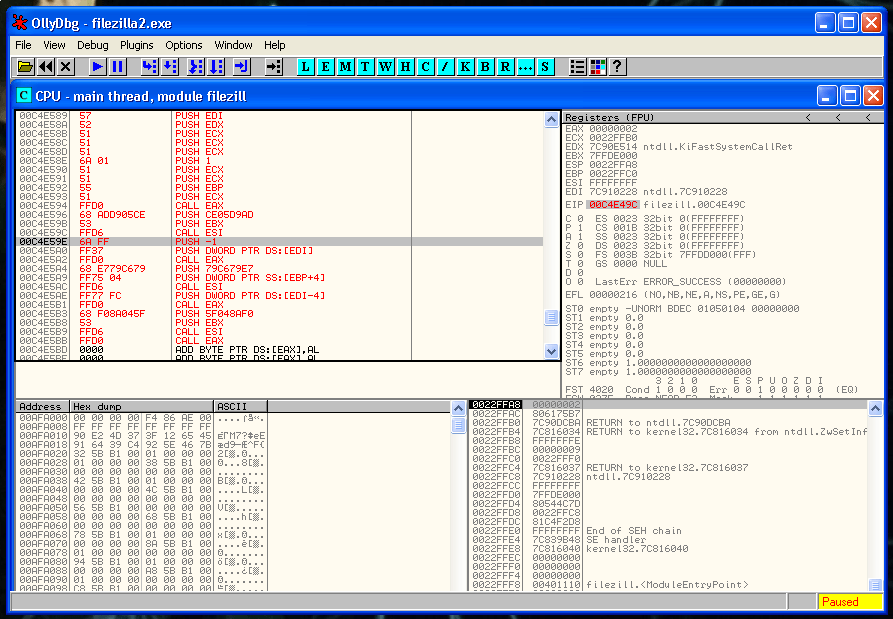Viewport: 893px width, 619px height.
Task: Click the Open file folder icon
Action: 25,67
